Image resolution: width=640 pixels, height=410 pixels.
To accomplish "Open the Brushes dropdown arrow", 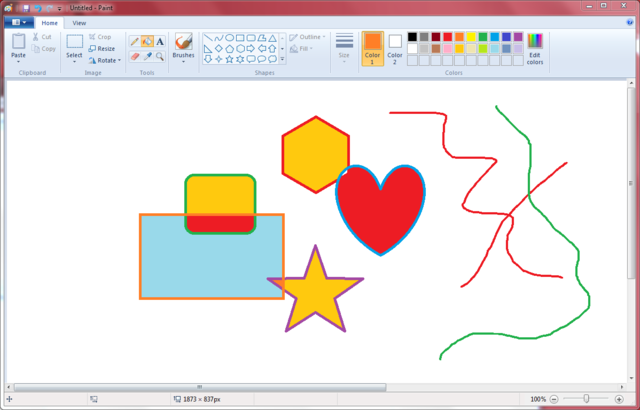I will click(x=183, y=62).
